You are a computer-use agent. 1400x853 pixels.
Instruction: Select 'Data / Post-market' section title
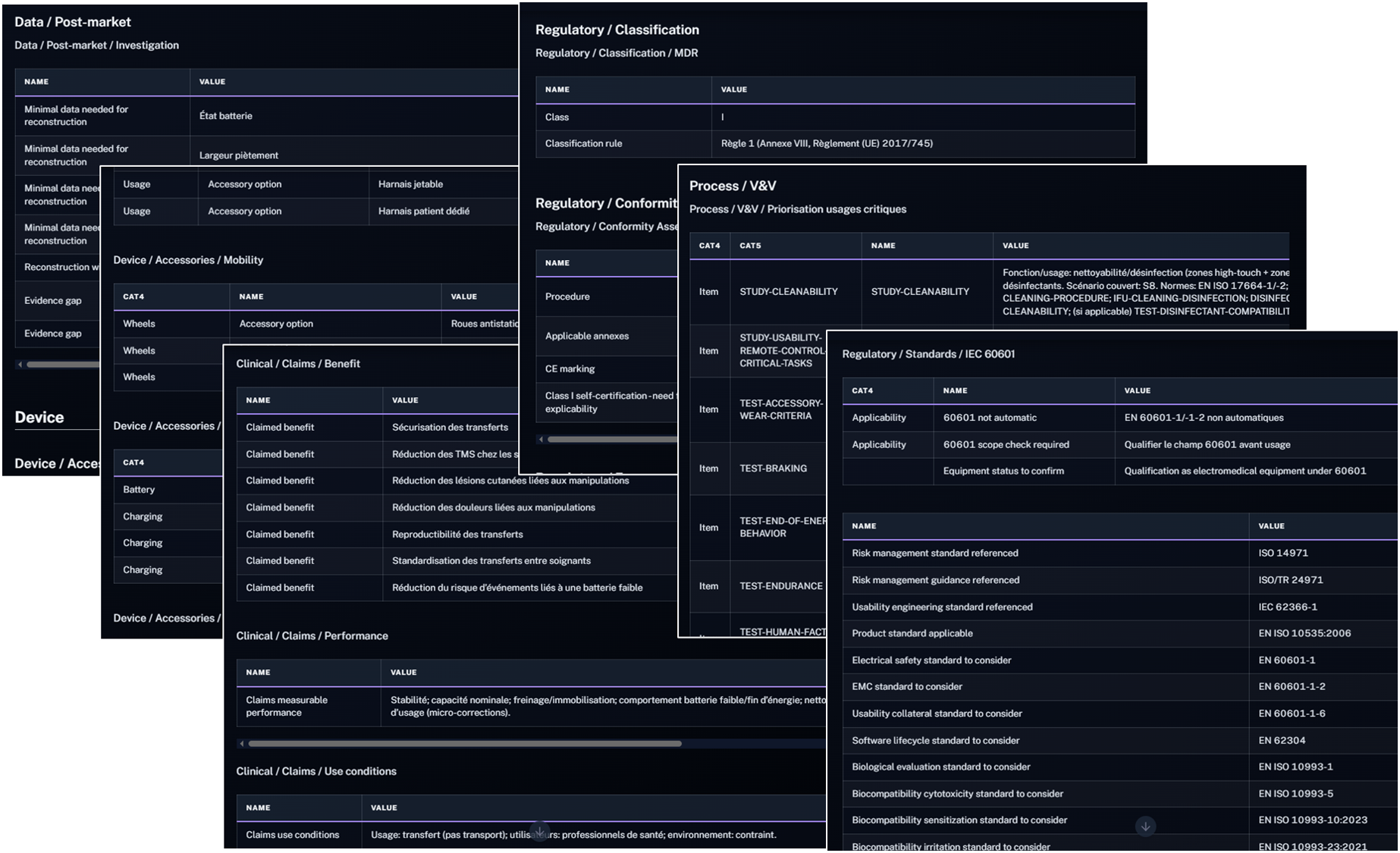73,22
